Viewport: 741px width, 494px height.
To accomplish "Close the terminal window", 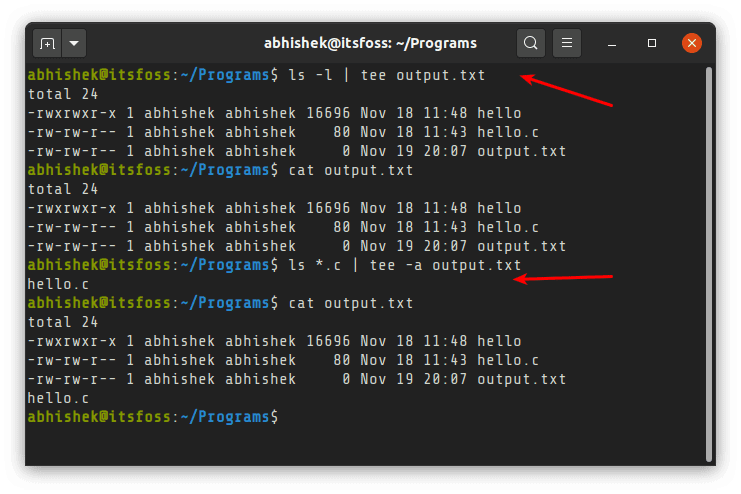I will coord(691,43).
